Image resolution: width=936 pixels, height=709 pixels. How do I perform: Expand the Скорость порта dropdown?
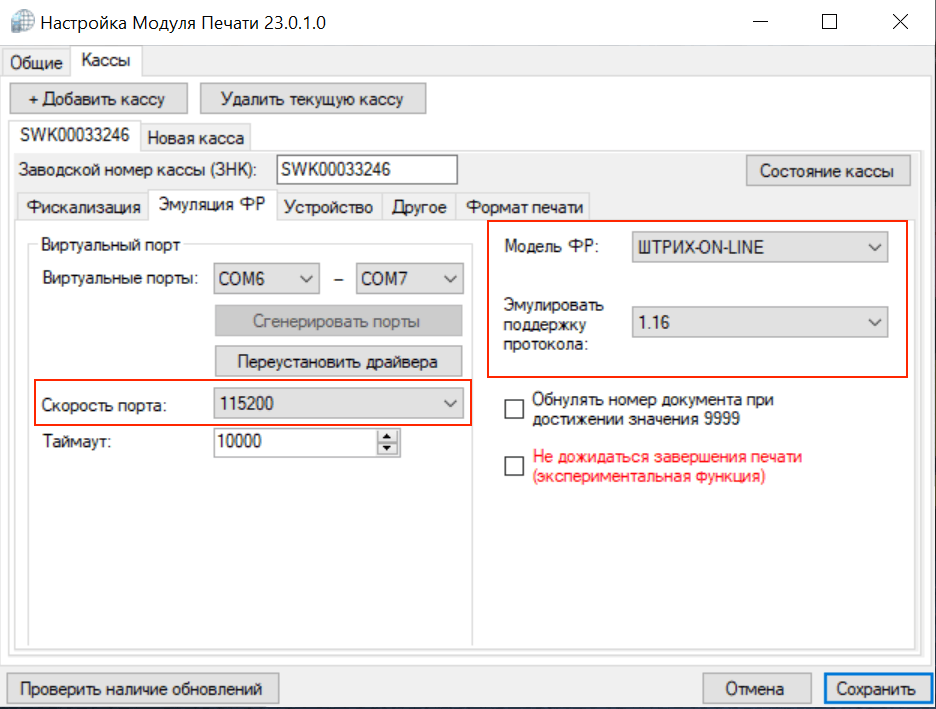(x=338, y=403)
